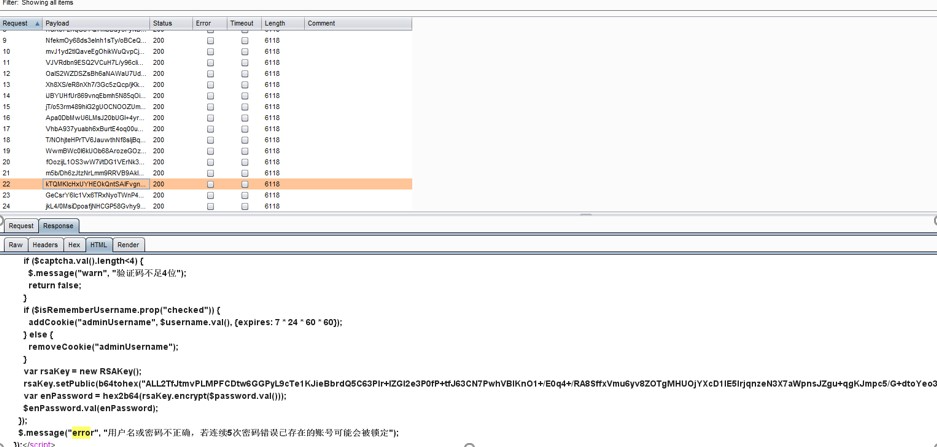Toggle Error checkbox for request 20
Image resolution: width=937 pixels, height=447 pixels.
tap(210, 162)
